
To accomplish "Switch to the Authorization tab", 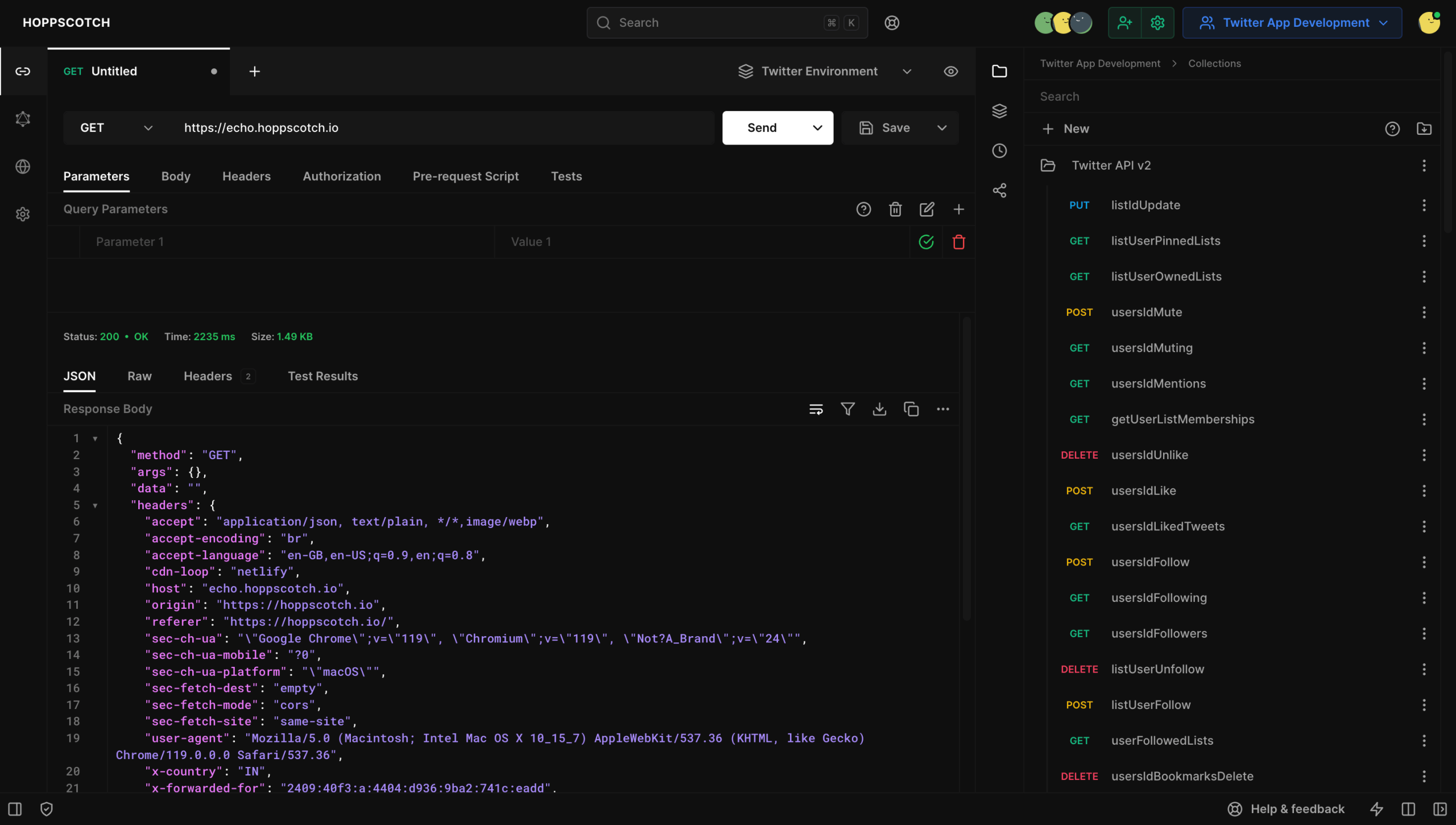I will pos(341,176).
